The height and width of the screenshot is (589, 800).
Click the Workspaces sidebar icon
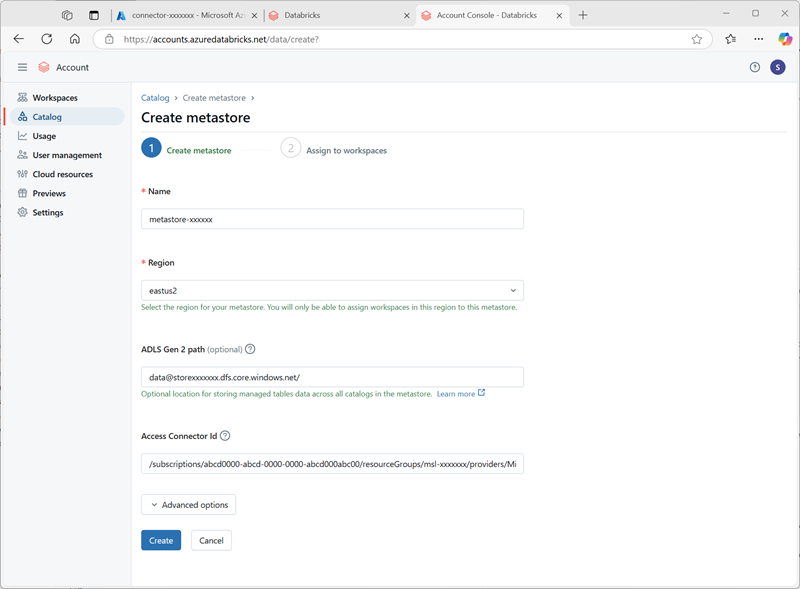coord(22,97)
